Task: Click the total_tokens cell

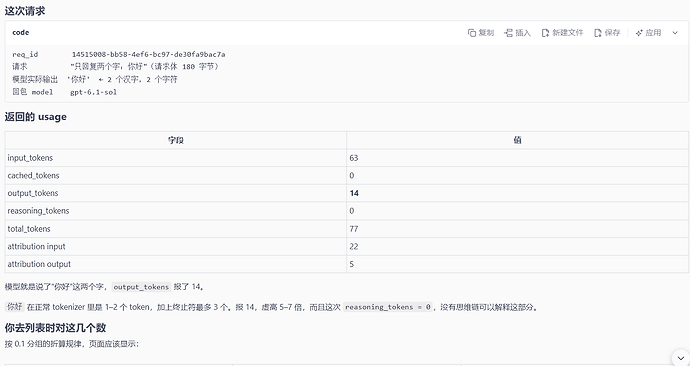Action: [176, 229]
